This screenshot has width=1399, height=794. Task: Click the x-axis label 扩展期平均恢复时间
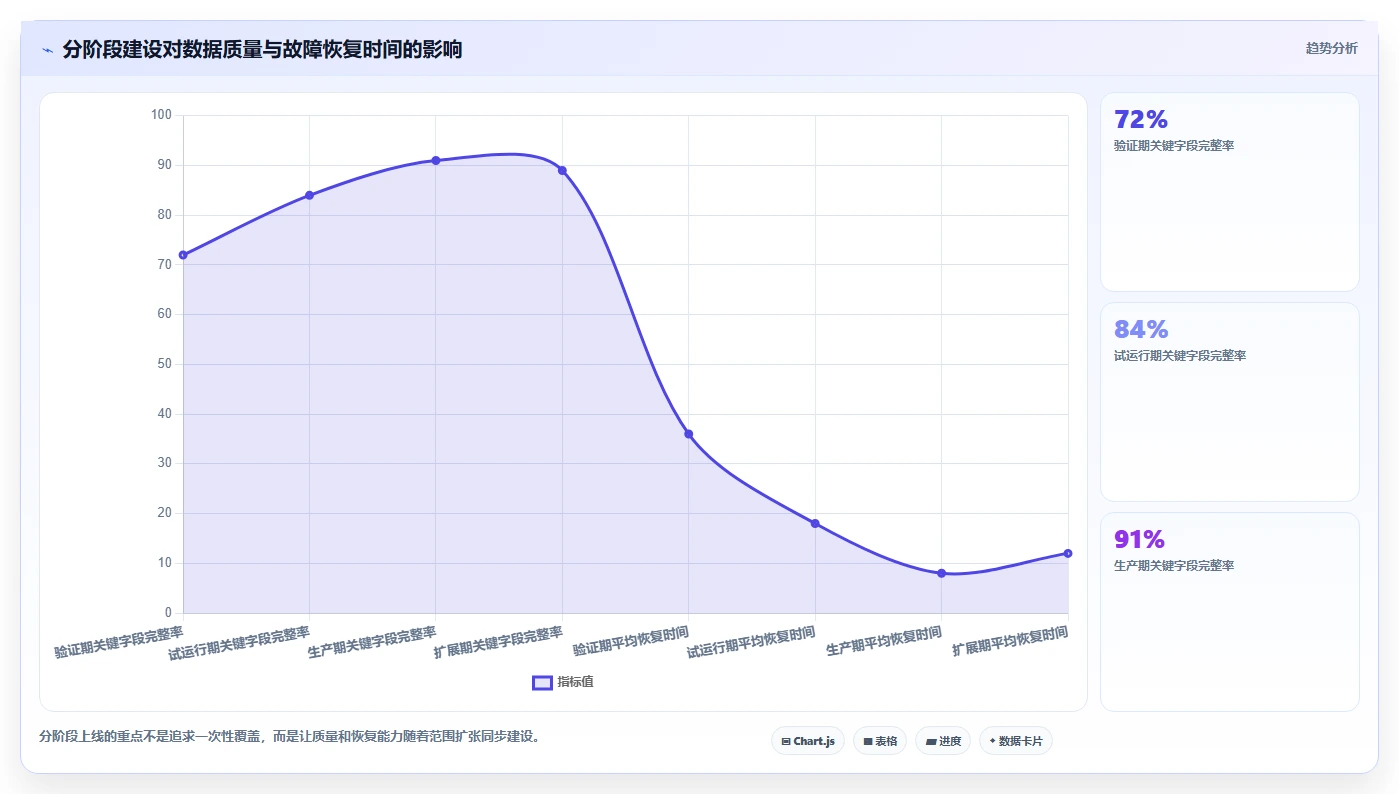pos(1010,641)
